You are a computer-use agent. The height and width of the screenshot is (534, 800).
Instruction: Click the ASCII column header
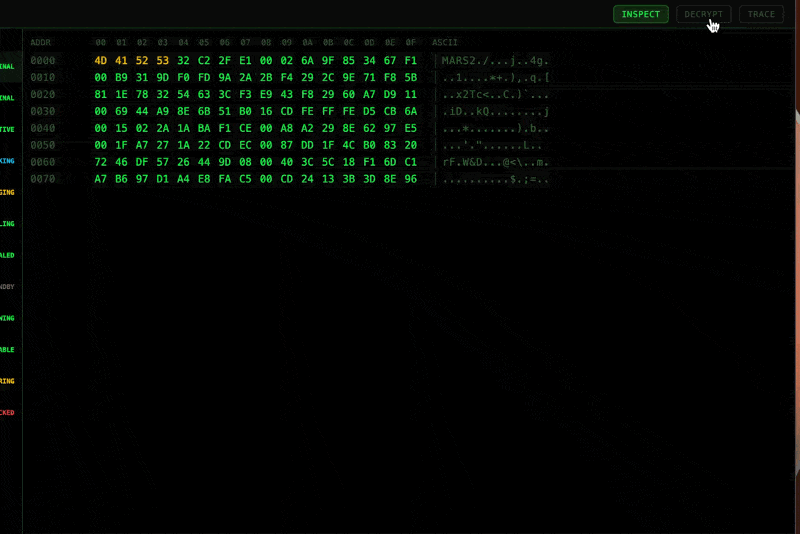[444, 42]
